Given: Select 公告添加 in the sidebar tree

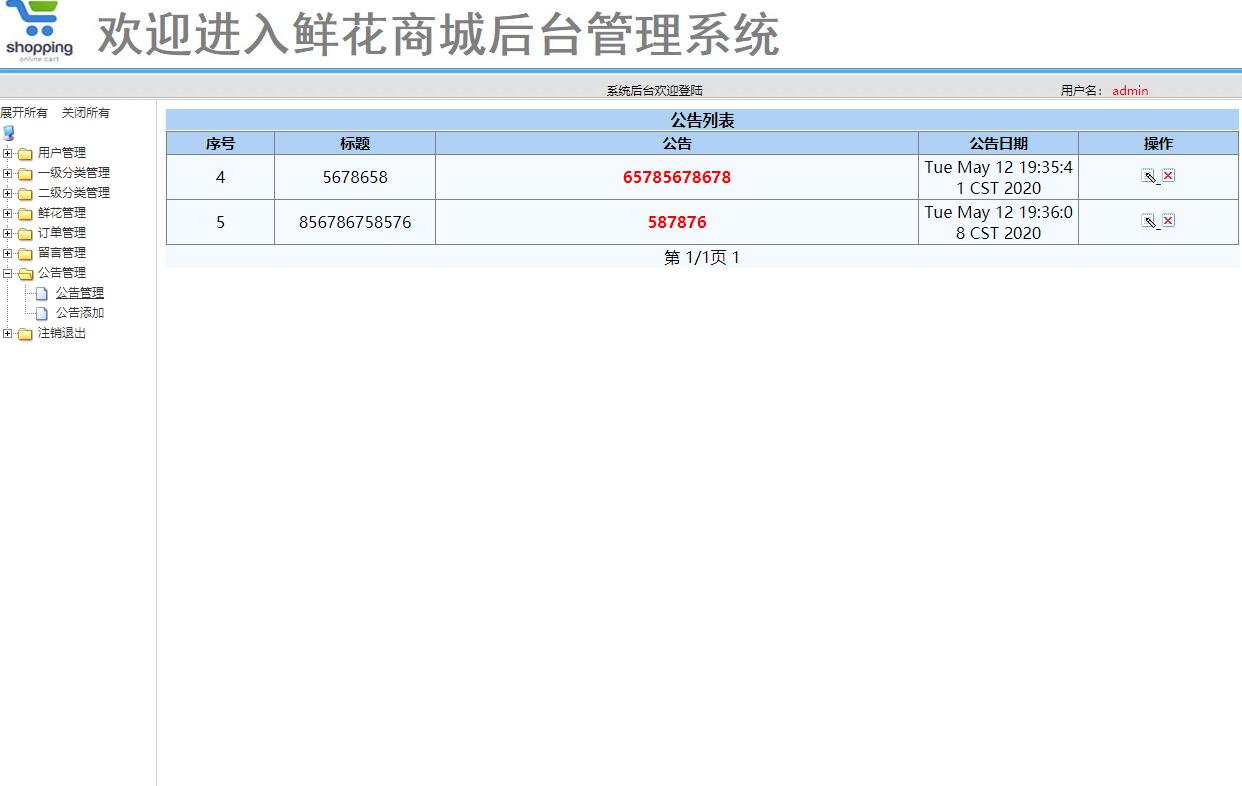Looking at the screenshot, I should click(79, 312).
